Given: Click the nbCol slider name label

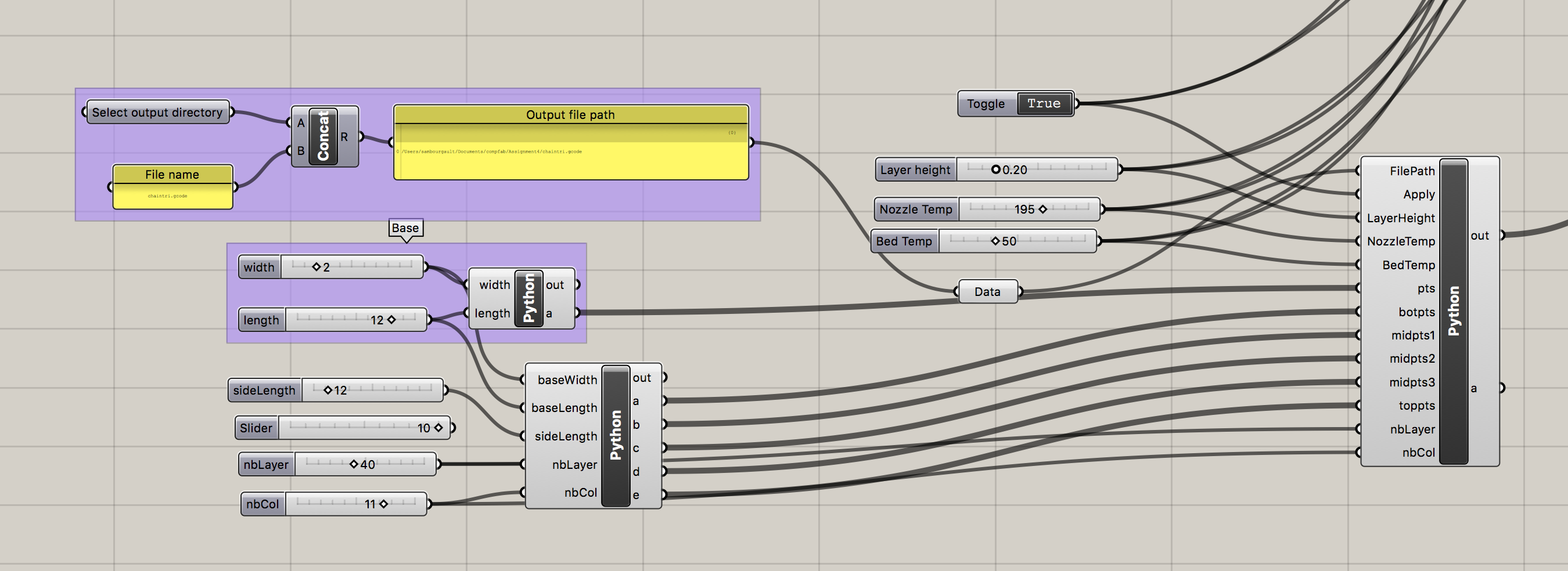Looking at the screenshot, I should [x=262, y=504].
